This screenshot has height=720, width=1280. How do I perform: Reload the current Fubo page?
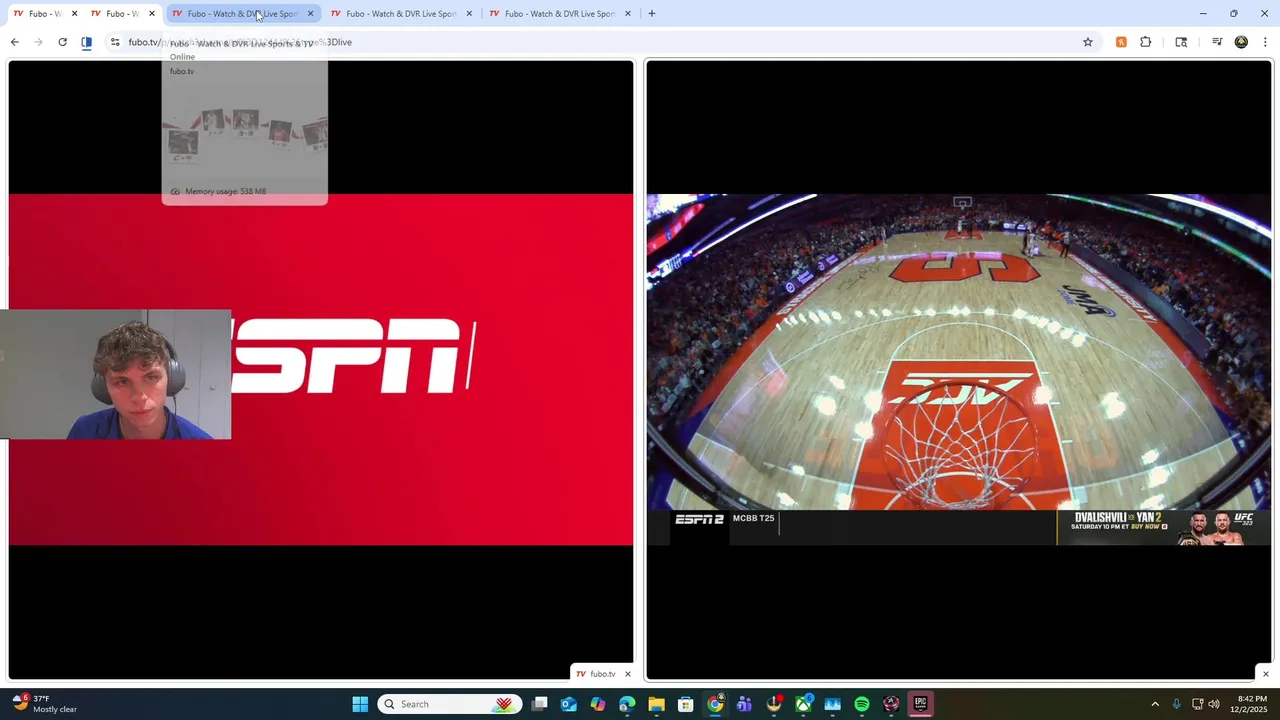(x=62, y=42)
